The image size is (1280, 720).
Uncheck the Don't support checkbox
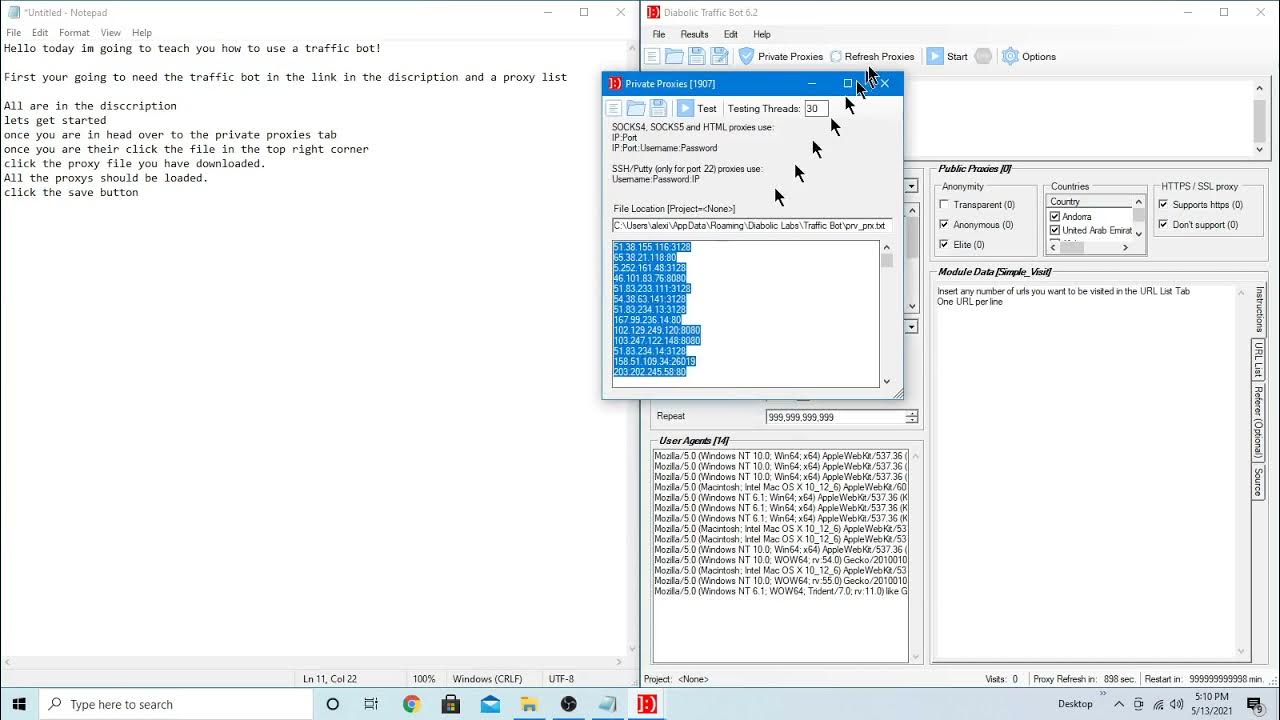pos(1163,224)
